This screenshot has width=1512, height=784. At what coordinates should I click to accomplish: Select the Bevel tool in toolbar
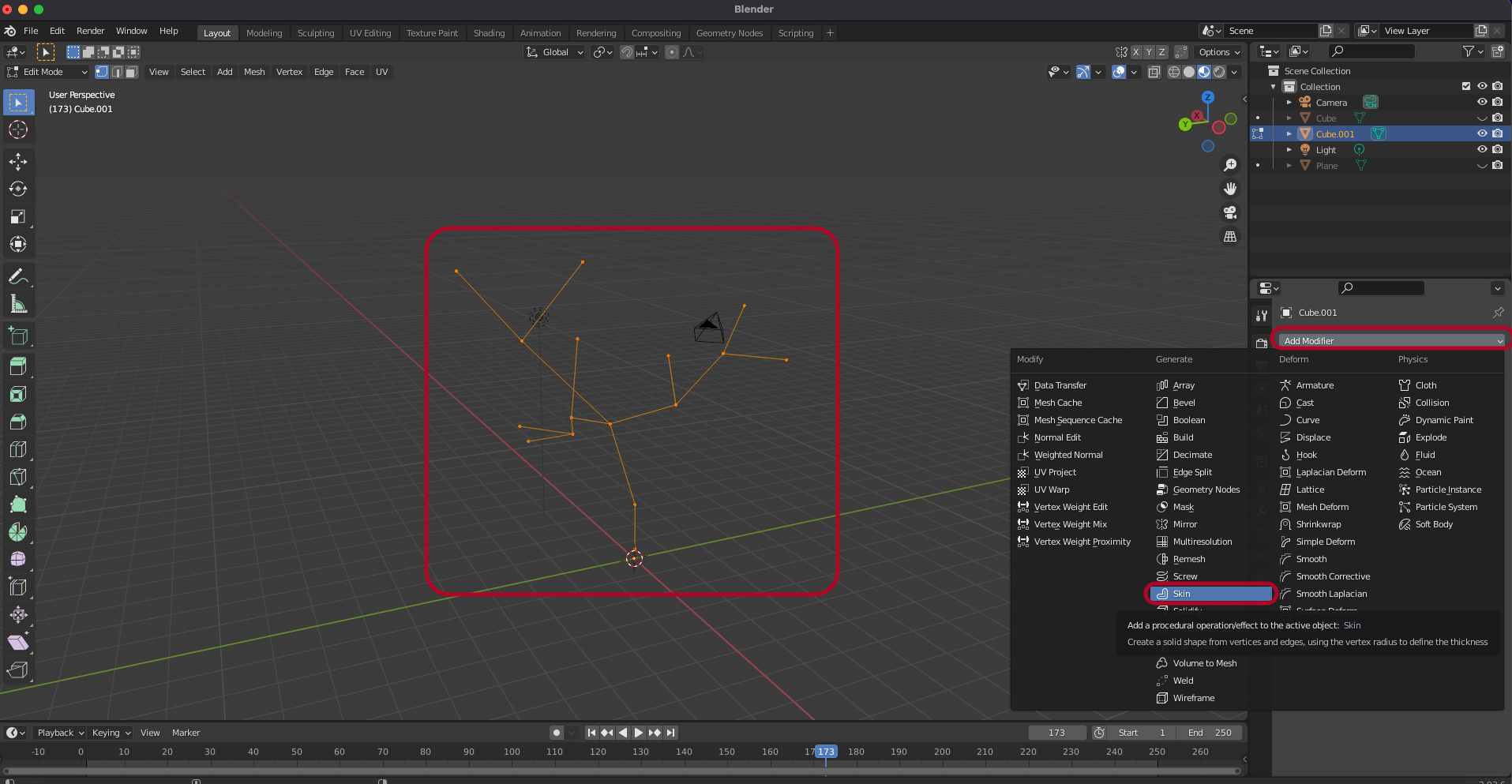[x=18, y=422]
